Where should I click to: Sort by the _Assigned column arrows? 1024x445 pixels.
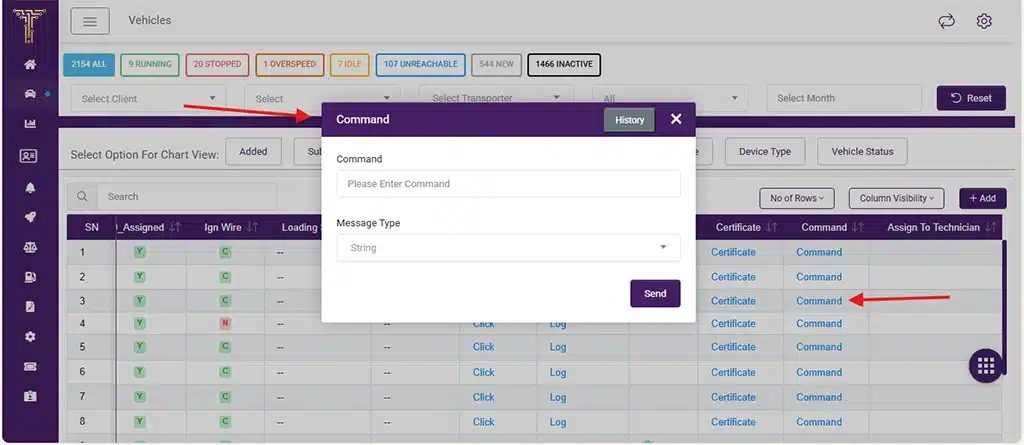[x=175, y=227]
